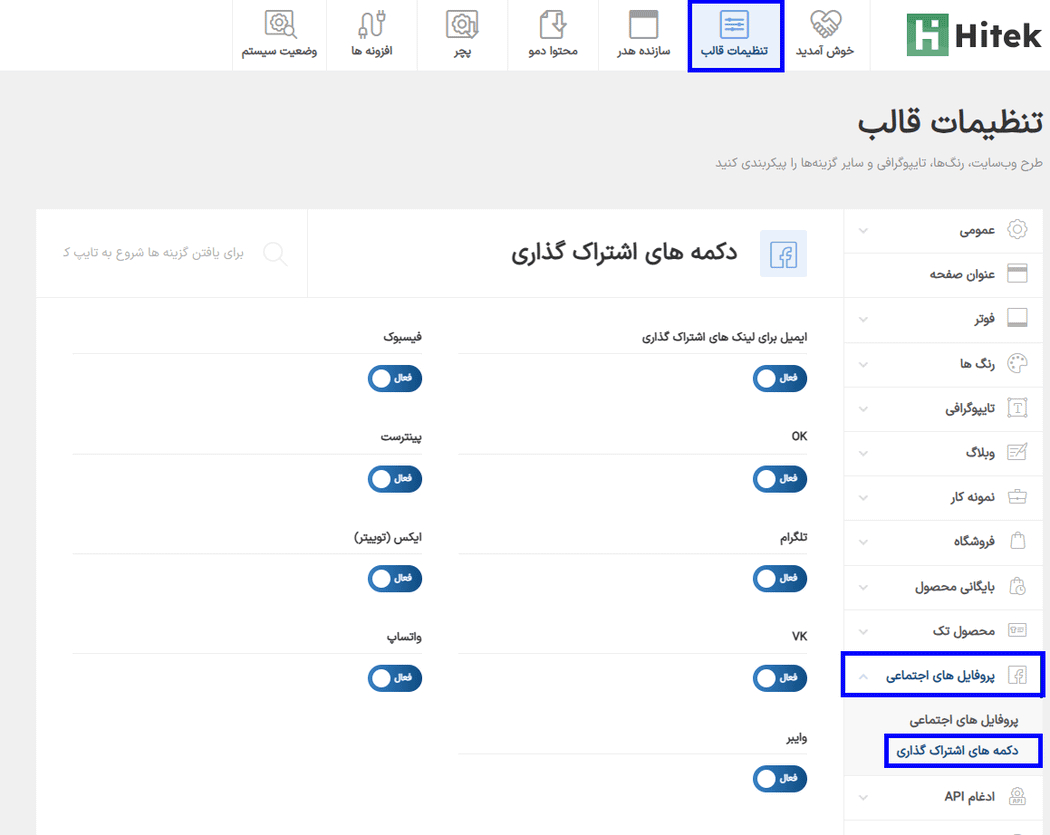Click the عنوان صفحه sidebar icon
This screenshot has width=1050, height=835.
coord(1017,274)
